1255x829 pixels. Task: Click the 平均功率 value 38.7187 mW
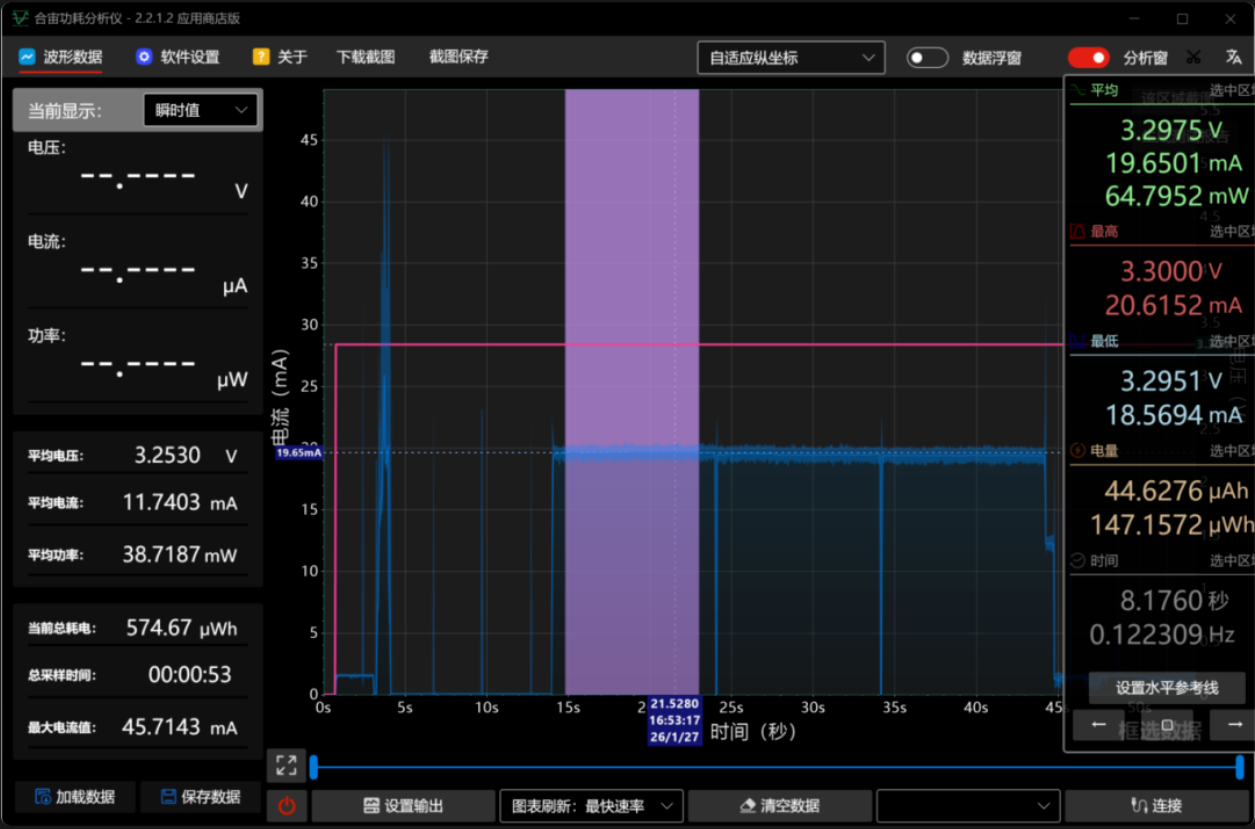[x=180, y=554]
